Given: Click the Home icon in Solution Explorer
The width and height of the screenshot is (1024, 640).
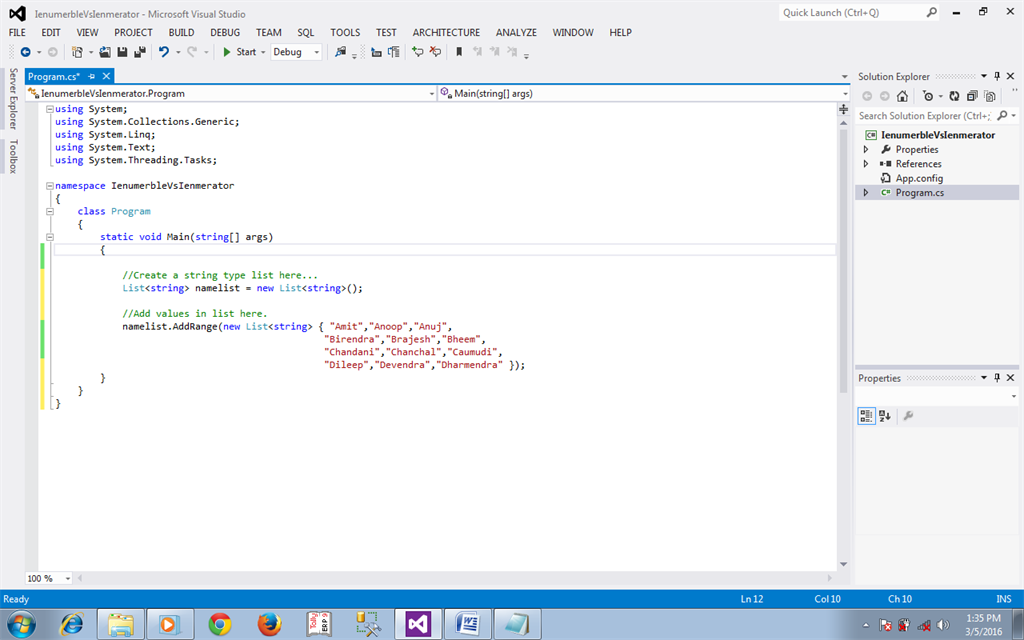Looking at the screenshot, I should pyautogui.click(x=902, y=95).
